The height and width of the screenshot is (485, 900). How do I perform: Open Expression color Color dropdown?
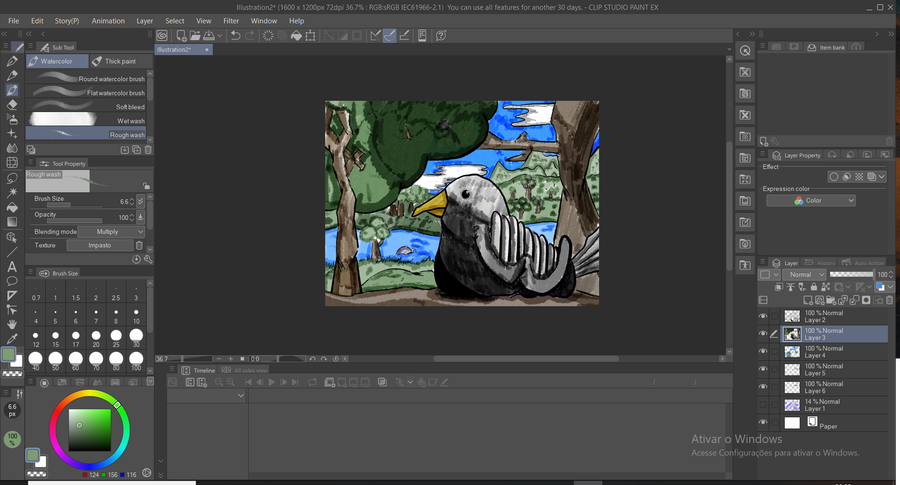click(x=811, y=200)
